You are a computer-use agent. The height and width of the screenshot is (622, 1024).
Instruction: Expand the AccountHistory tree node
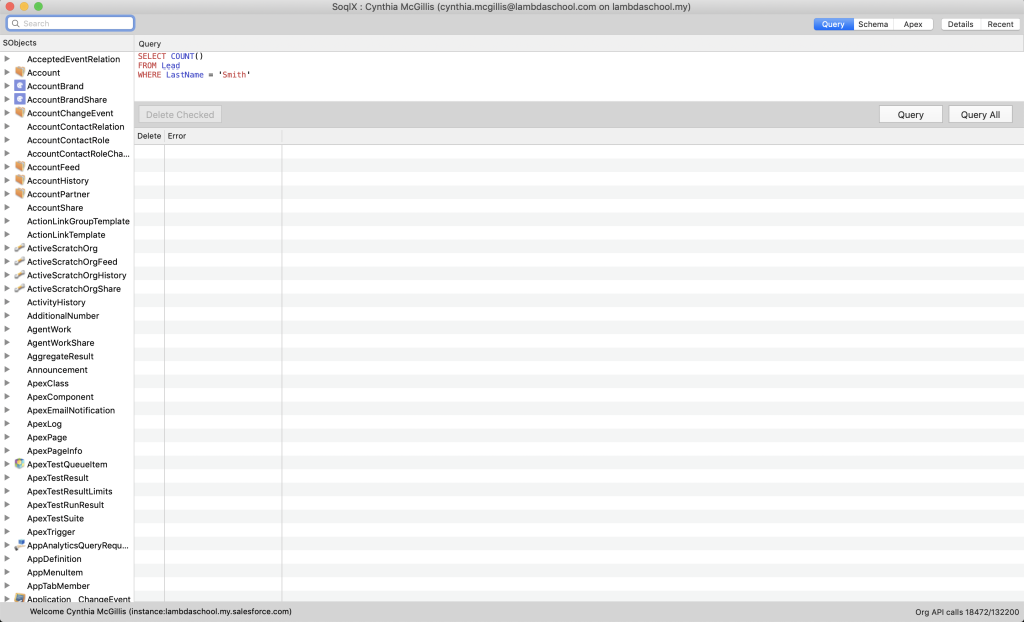pos(7,181)
